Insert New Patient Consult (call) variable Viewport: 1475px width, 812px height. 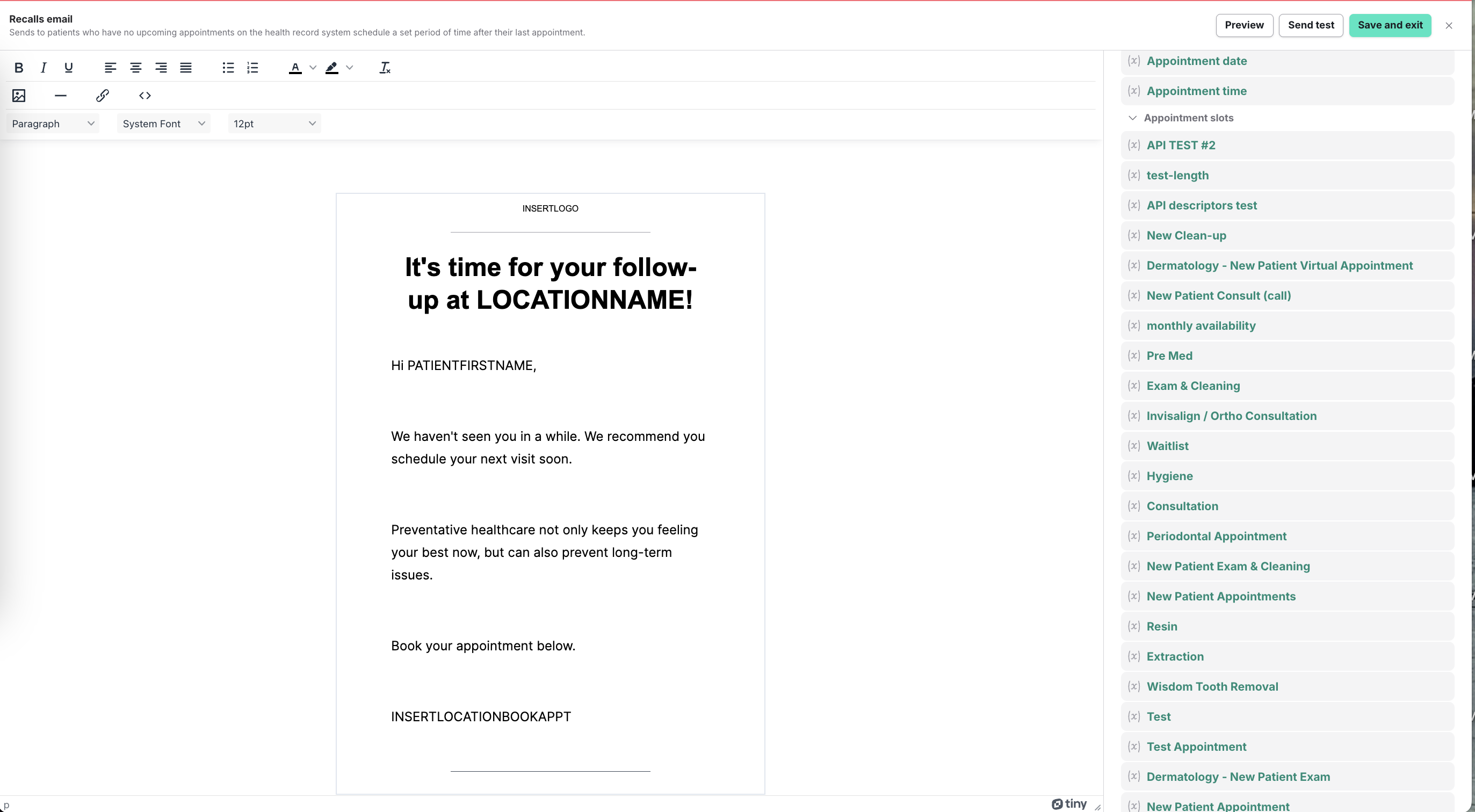pos(1287,295)
